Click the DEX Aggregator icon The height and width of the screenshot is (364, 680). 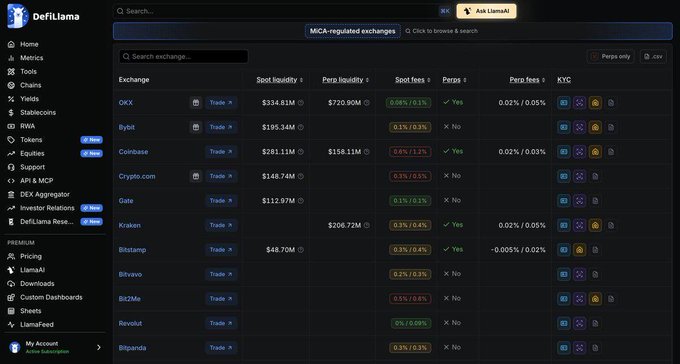click(11, 194)
